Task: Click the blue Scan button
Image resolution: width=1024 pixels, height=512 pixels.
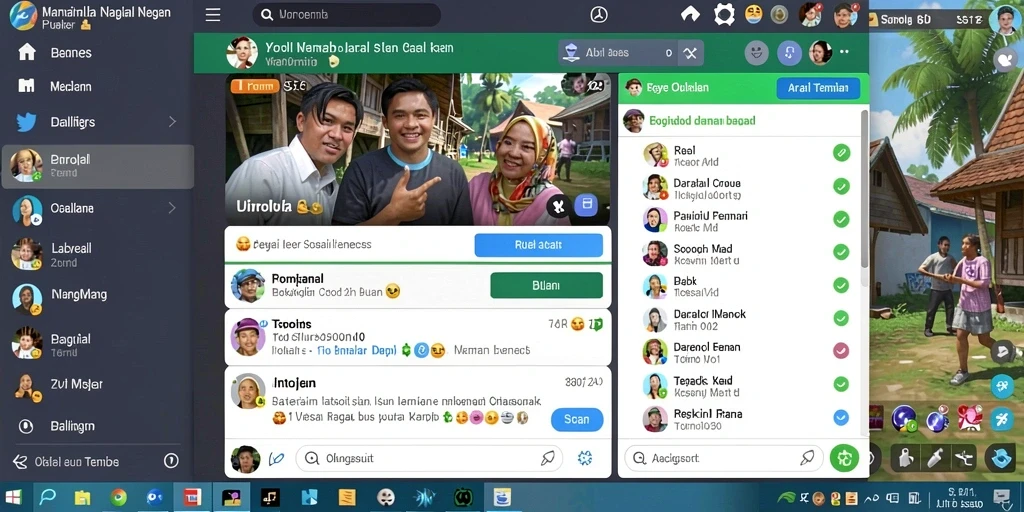Action: (x=577, y=419)
